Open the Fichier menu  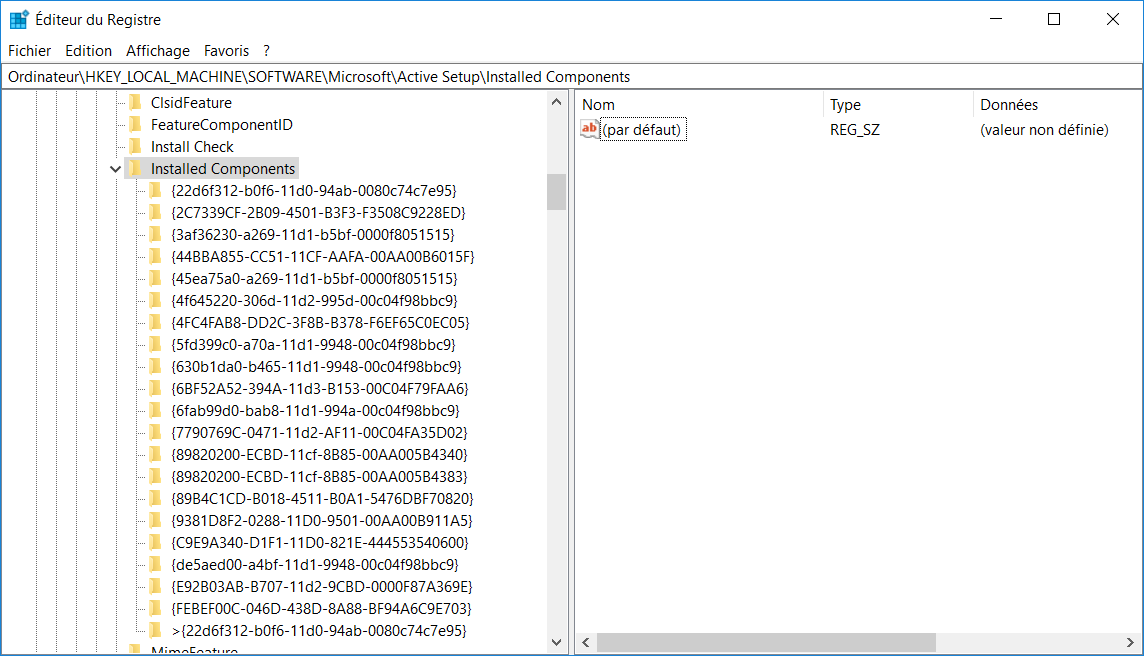29,51
